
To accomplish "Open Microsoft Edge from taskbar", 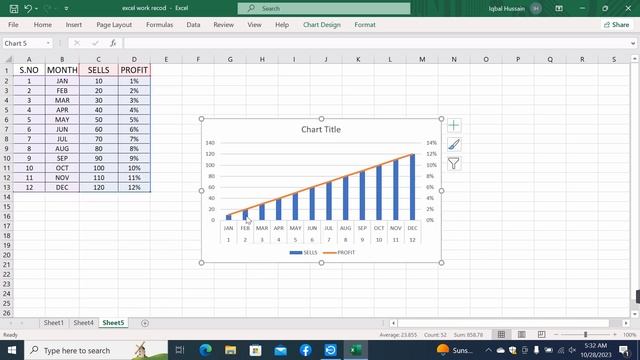I will [205, 350].
